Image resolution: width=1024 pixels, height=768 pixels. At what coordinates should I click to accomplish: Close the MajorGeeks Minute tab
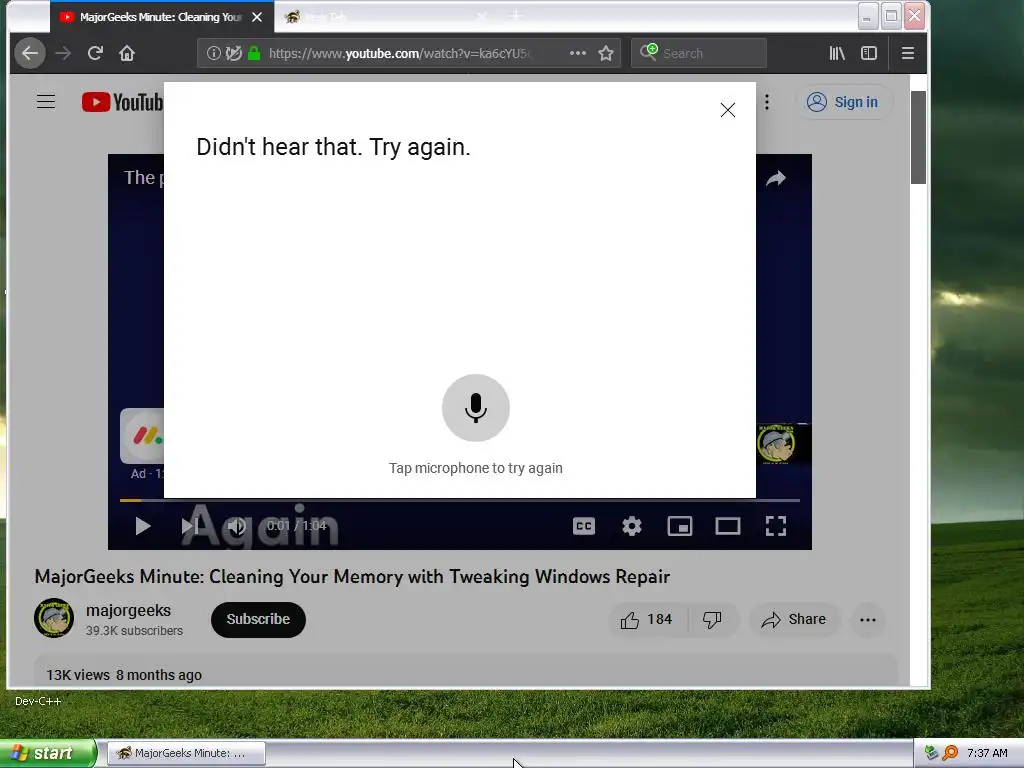click(257, 17)
